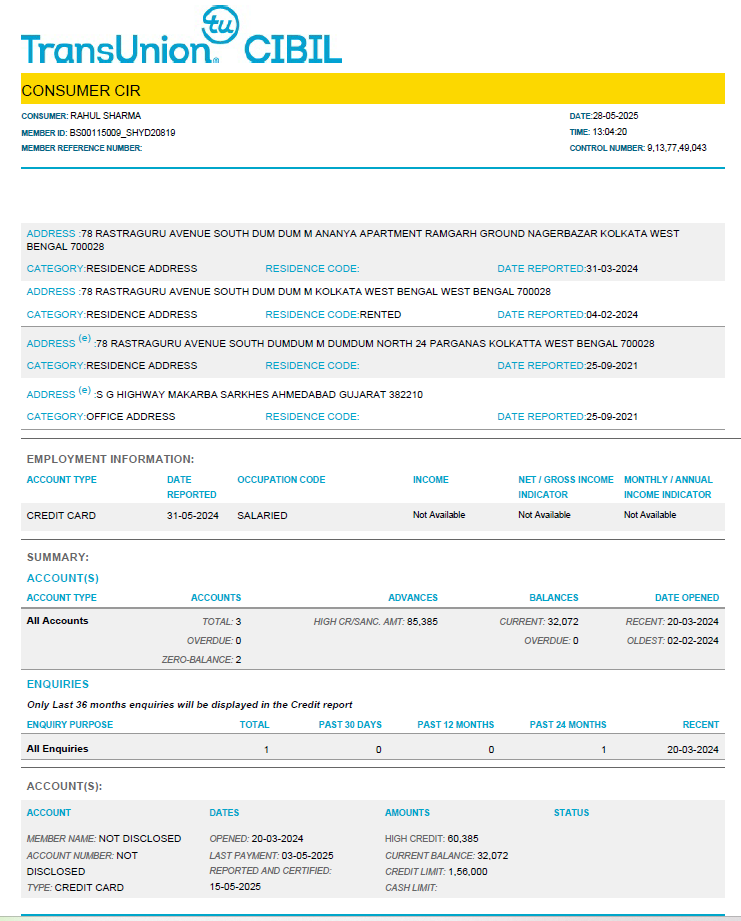Image resolution: width=741 pixels, height=921 pixels.
Task: Click the EMPLOYMENT INFORMATION section heading
Action: pyautogui.click(x=110, y=459)
